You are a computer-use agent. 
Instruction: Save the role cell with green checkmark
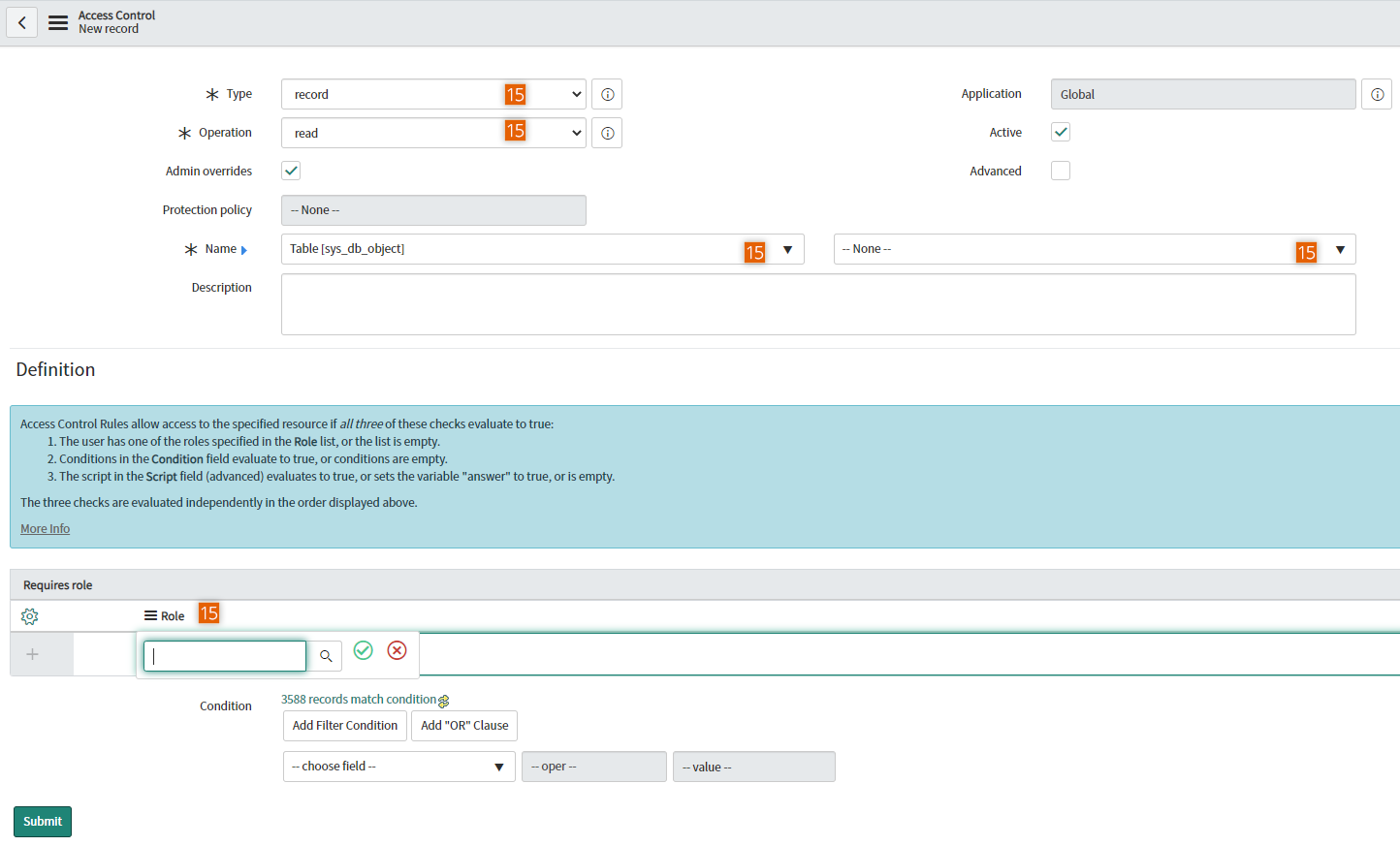tap(364, 650)
